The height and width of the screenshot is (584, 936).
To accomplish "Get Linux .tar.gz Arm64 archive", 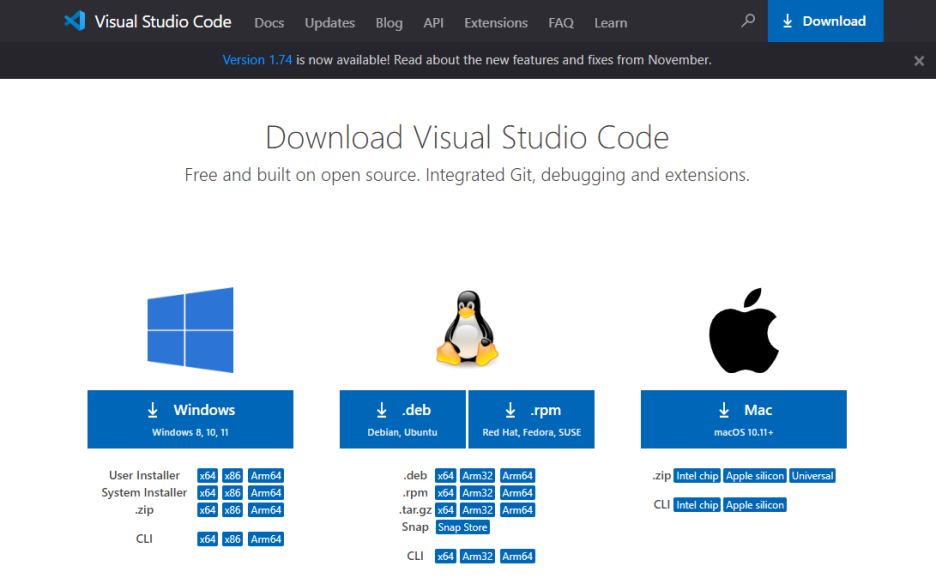I will click(x=518, y=511).
